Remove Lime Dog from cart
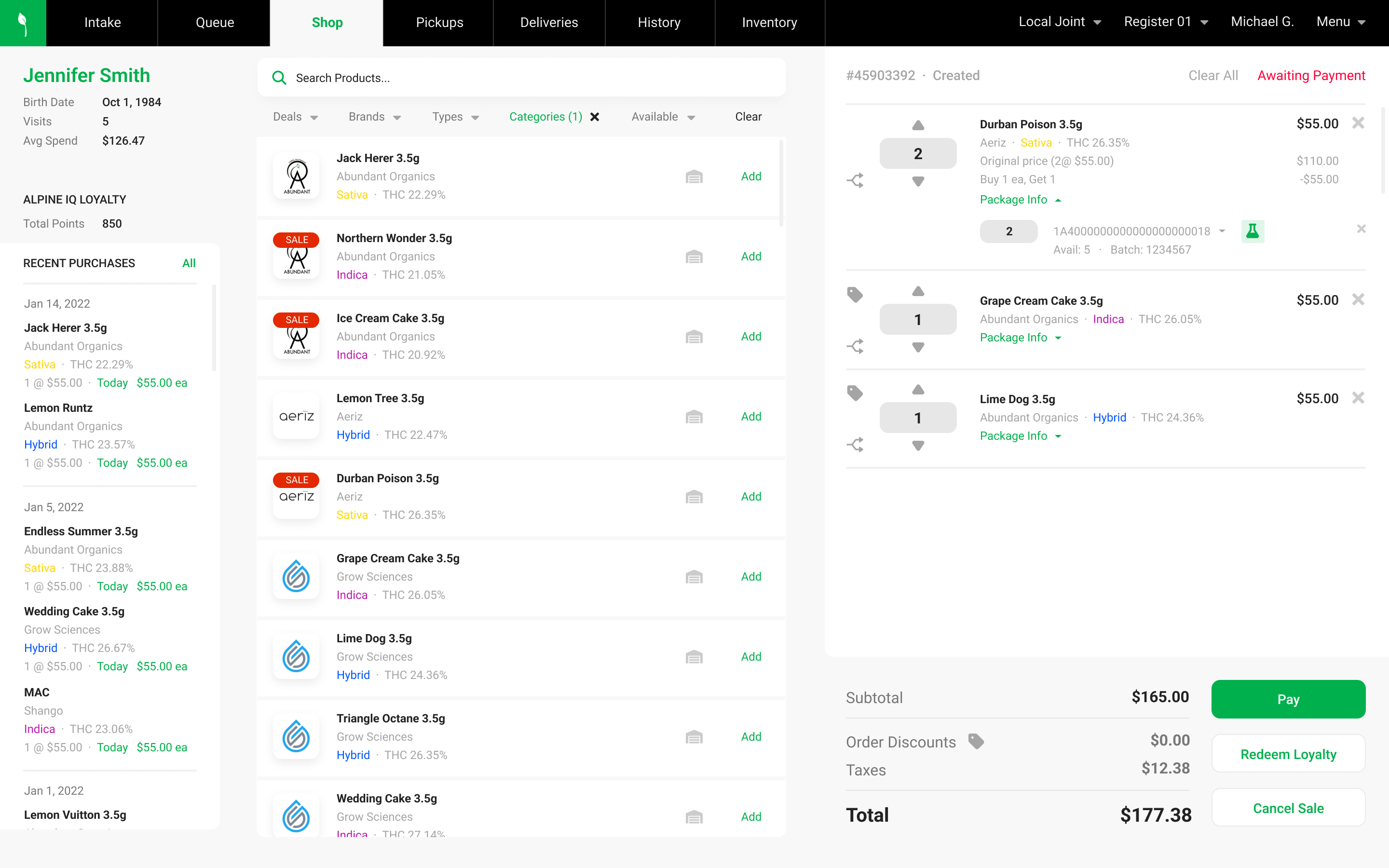The width and height of the screenshot is (1389, 868). 1358,398
